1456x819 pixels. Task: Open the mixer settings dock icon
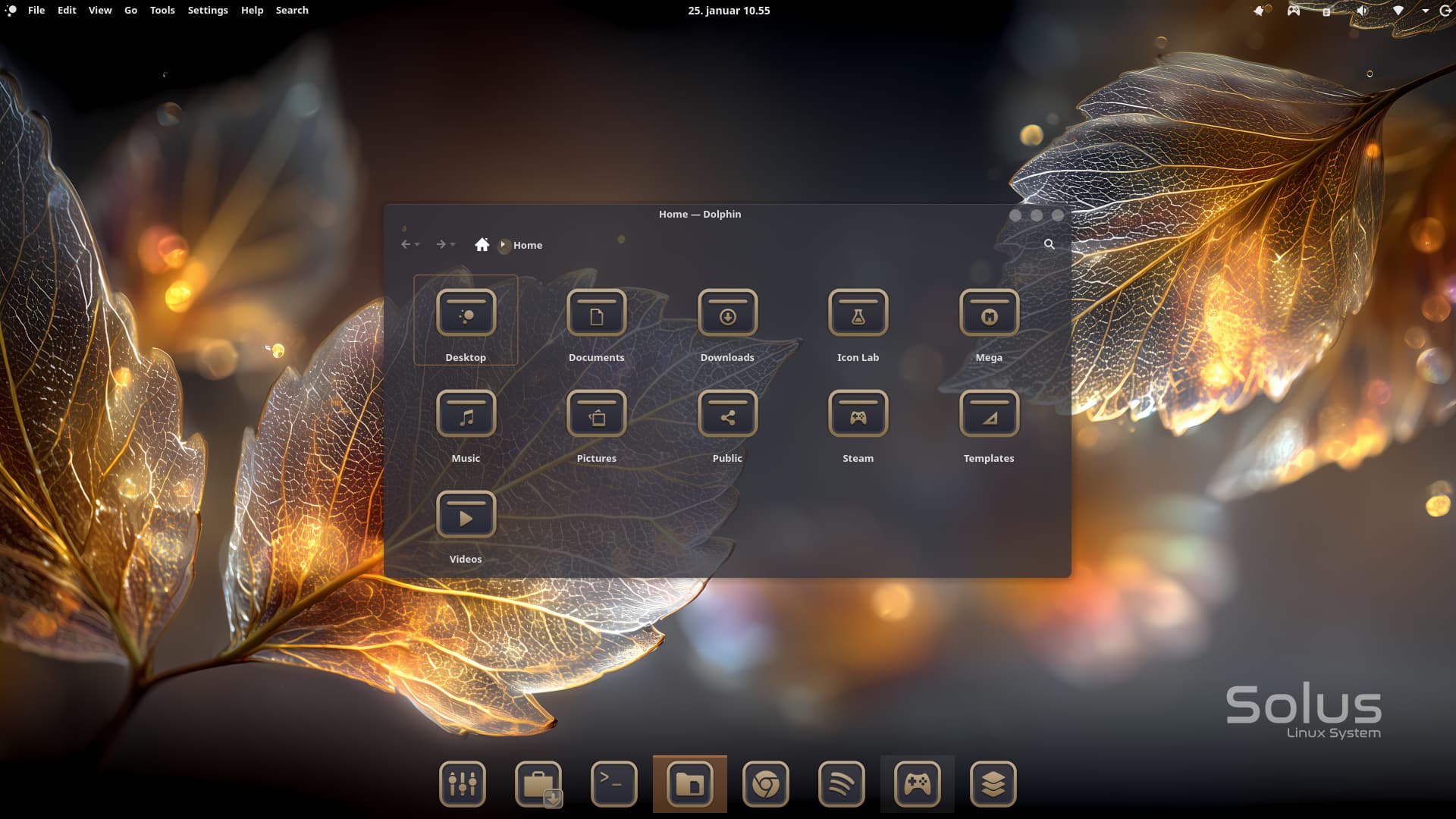pyautogui.click(x=462, y=783)
